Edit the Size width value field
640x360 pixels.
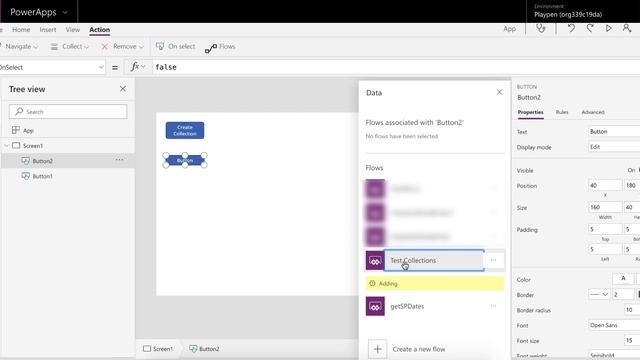605,207
